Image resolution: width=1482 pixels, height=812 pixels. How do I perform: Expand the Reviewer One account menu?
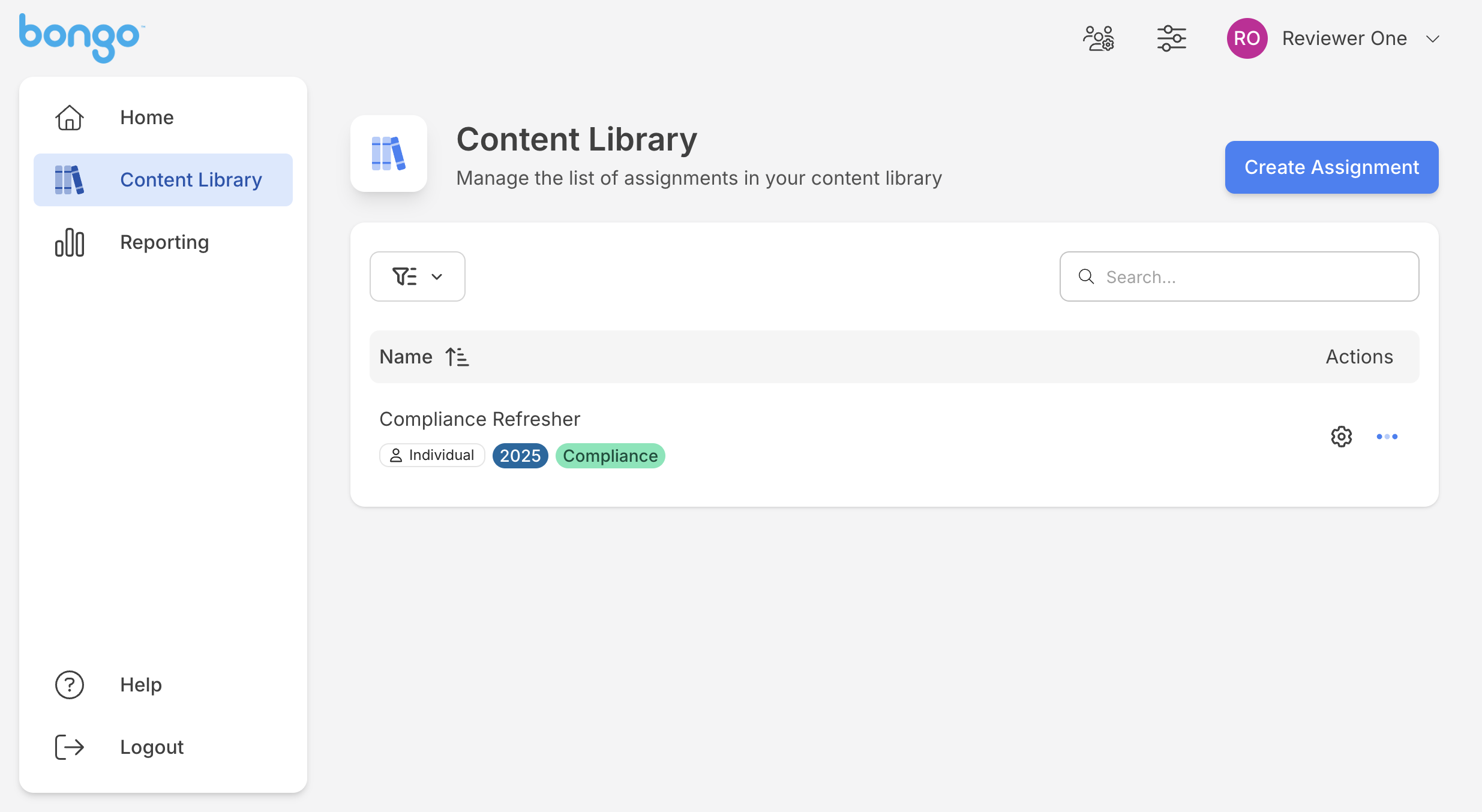click(x=1433, y=39)
